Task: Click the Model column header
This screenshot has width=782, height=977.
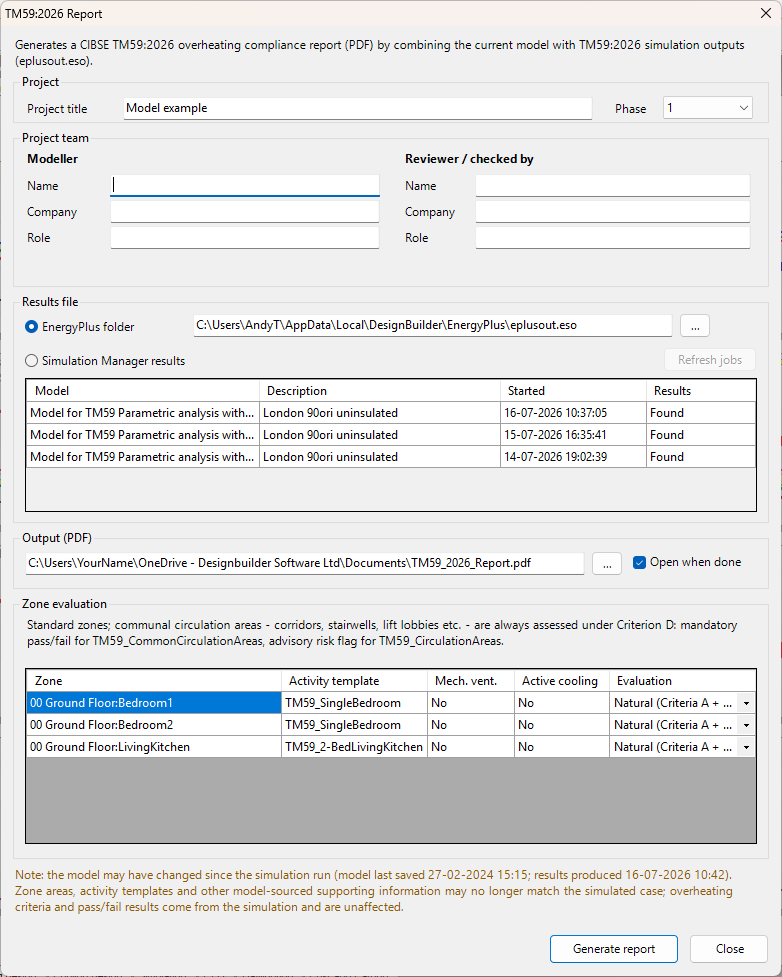Action: click(x=143, y=391)
